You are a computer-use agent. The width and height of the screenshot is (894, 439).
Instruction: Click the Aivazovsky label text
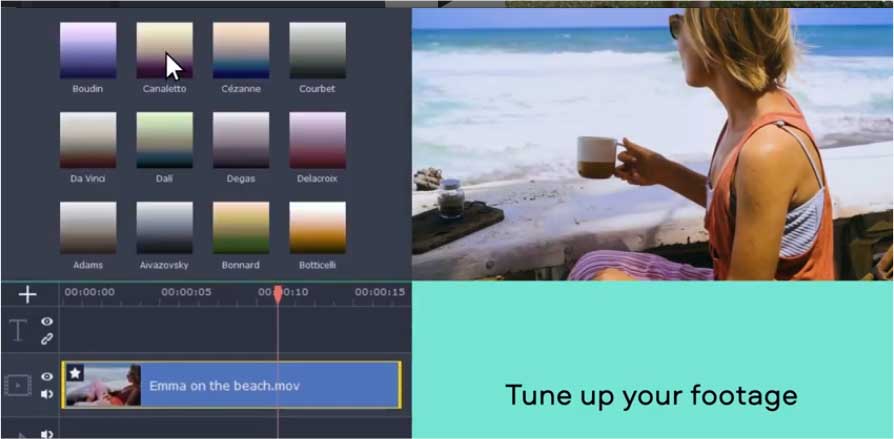click(164, 265)
